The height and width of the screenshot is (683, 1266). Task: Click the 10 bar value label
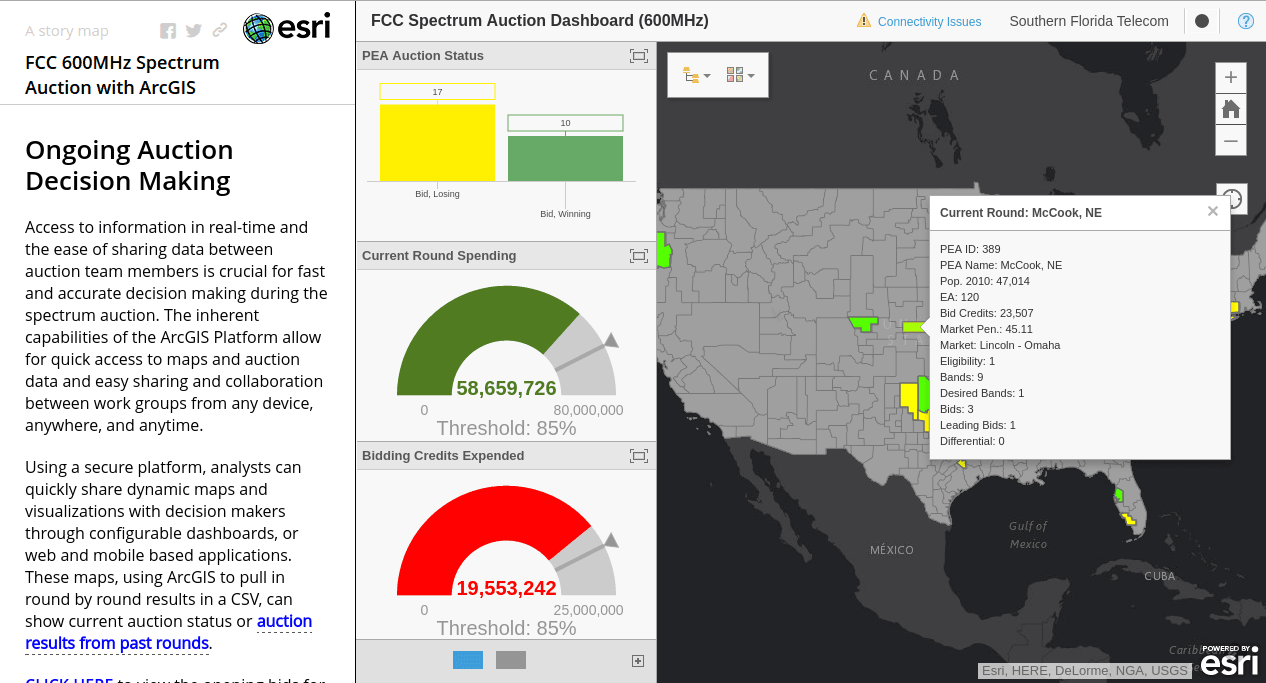565,123
